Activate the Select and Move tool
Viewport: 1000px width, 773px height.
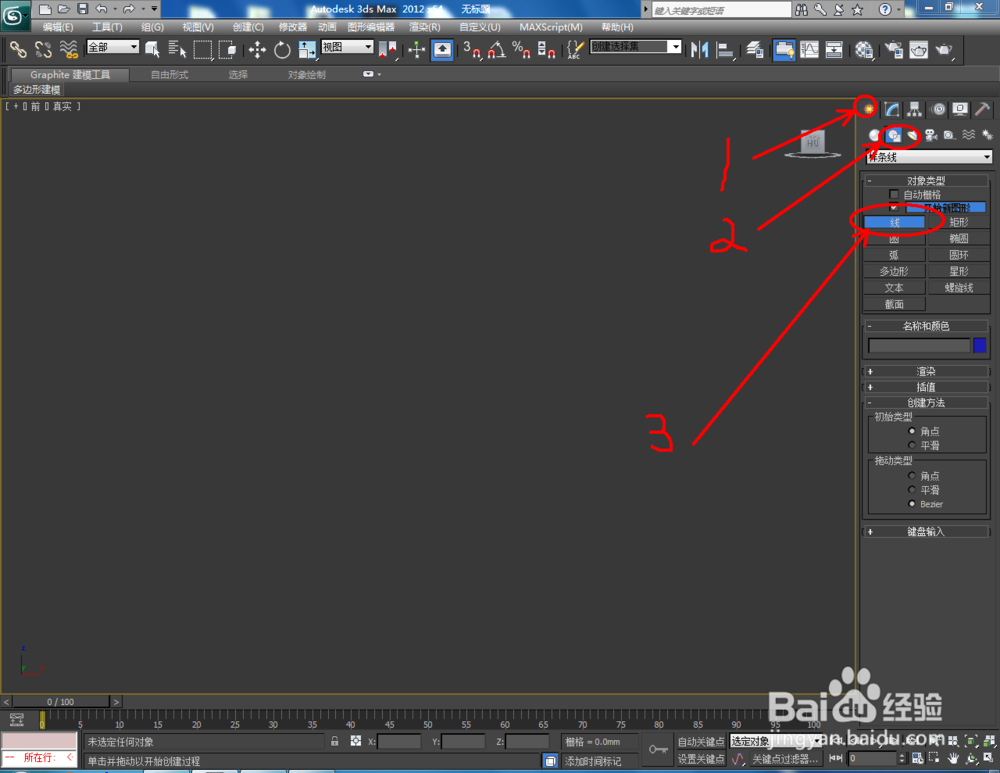pyautogui.click(x=257, y=49)
